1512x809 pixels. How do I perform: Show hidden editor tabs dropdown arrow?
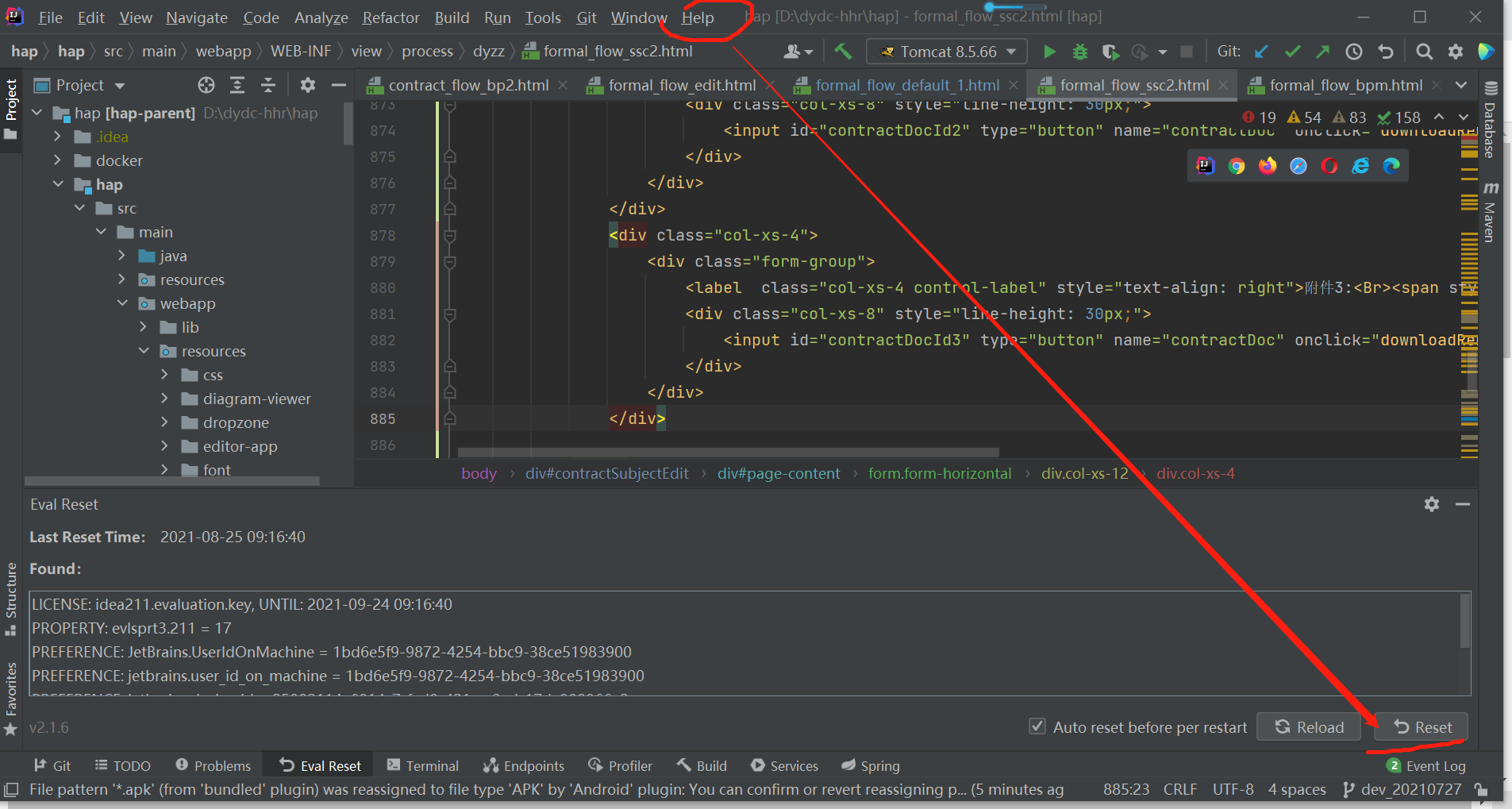coord(1461,85)
